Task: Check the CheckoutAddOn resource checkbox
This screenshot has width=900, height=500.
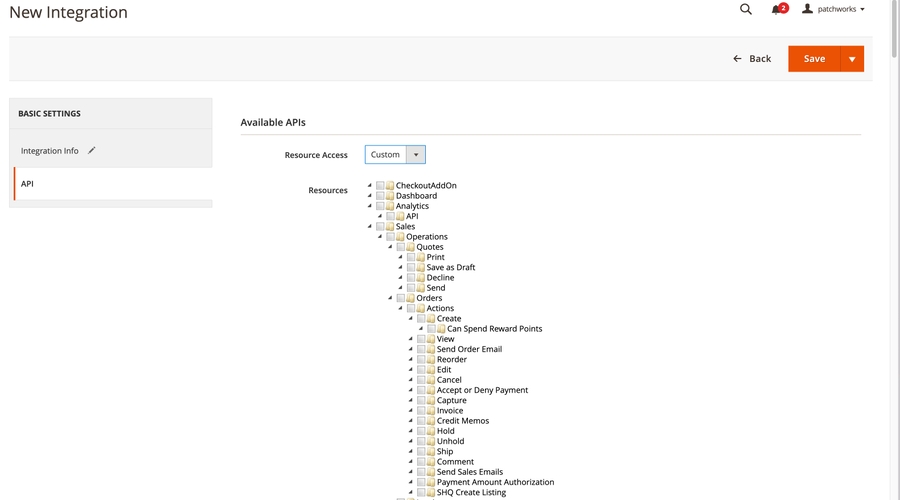Action: coord(380,186)
